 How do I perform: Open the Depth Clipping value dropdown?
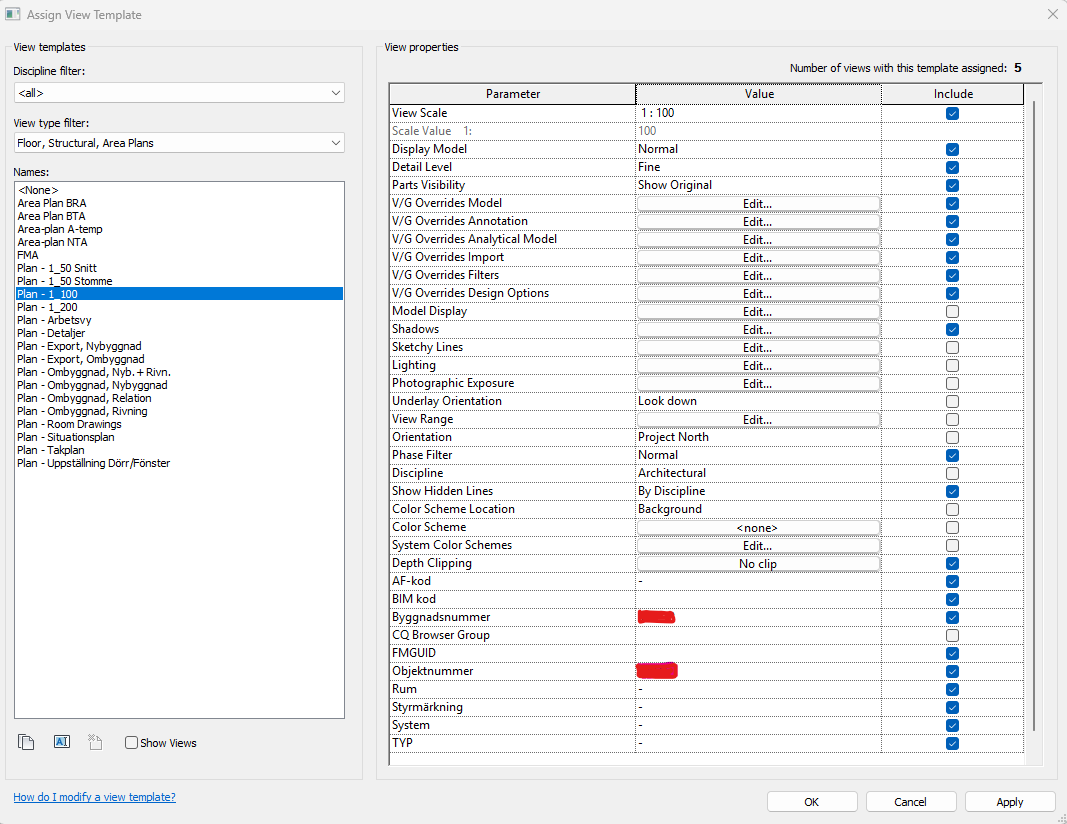(757, 563)
